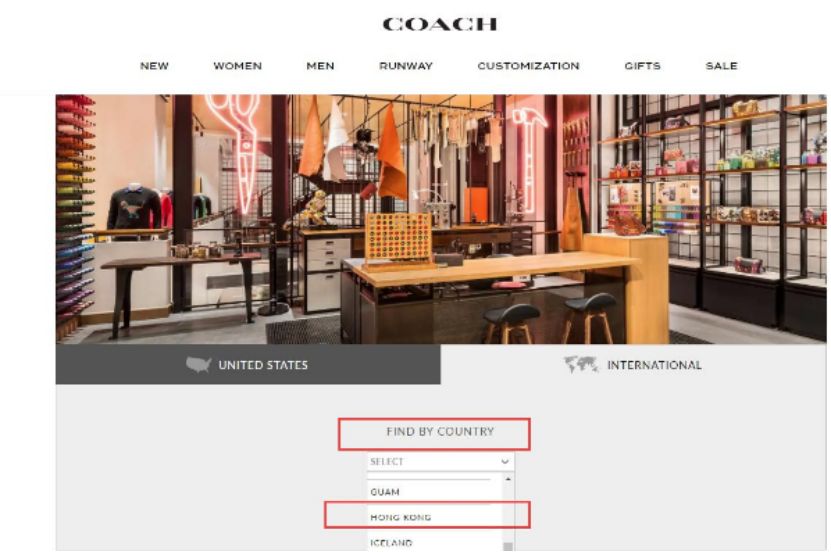The width and height of the screenshot is (831, 552).
Task: Click the country list scrollbar thumb
Action: click(508, 547)
